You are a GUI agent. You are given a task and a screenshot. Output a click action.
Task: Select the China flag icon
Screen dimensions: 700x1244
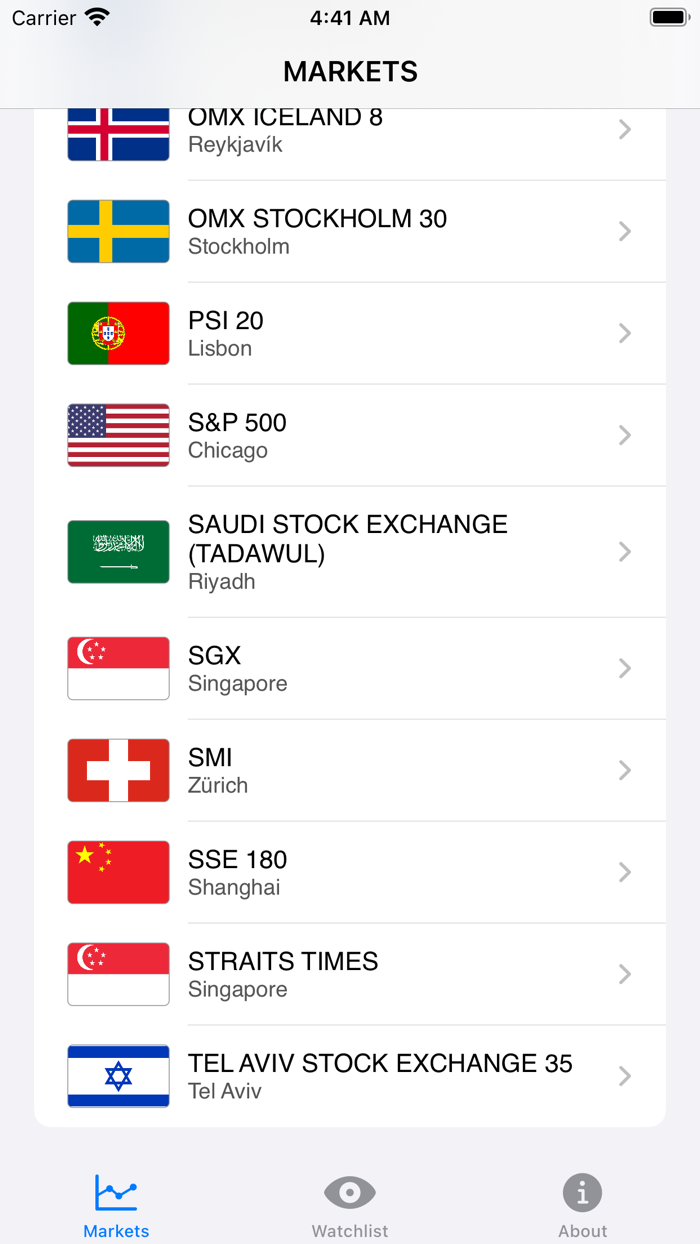pyautogui.click(x=117, y=872)
